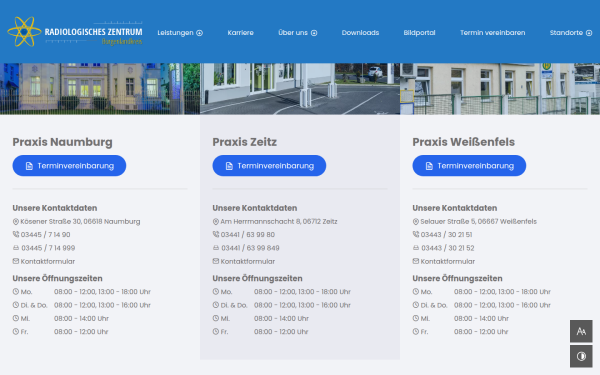Click the document icon in Weißenfels' Terminvereinbarung button
The image size is (600, 375).
click(x=429, y=166)
